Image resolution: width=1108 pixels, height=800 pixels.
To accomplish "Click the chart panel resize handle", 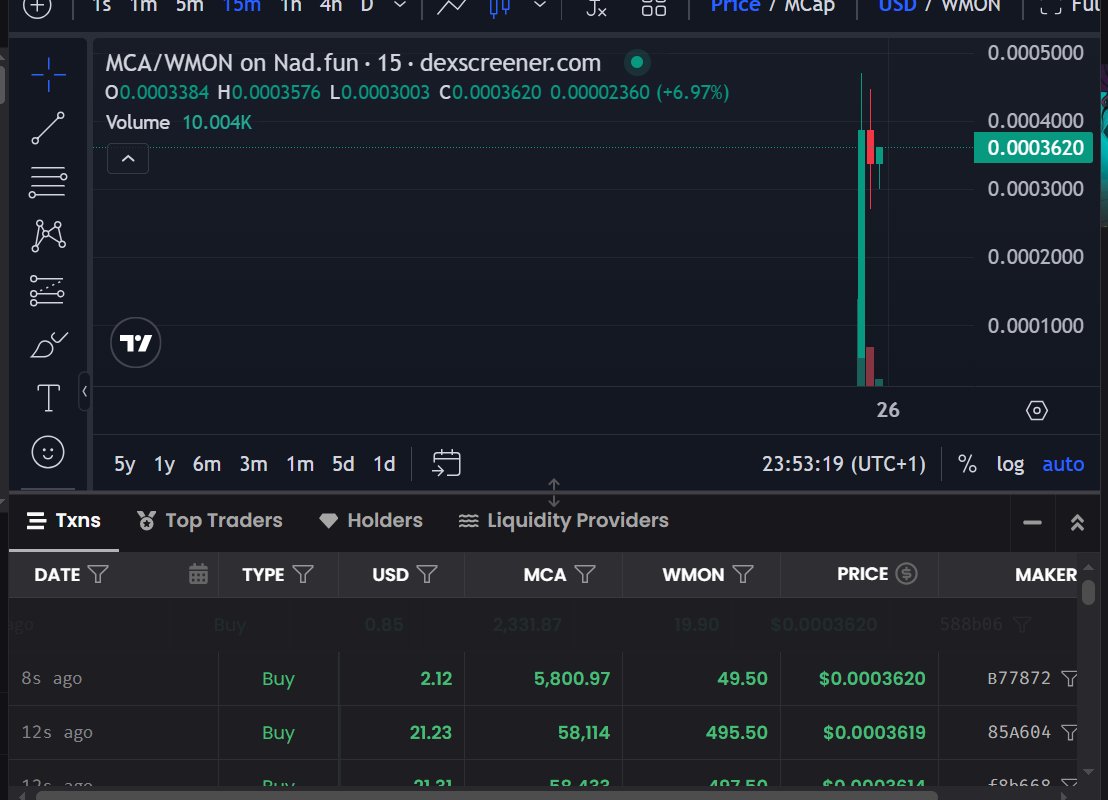I will (x=554, y=493).
